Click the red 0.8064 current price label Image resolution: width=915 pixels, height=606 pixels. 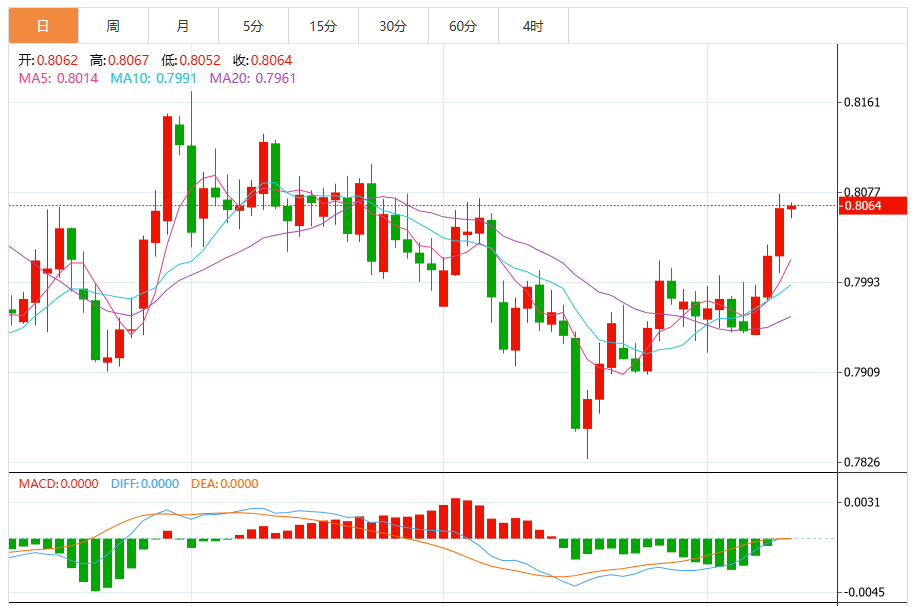[872, 206]
